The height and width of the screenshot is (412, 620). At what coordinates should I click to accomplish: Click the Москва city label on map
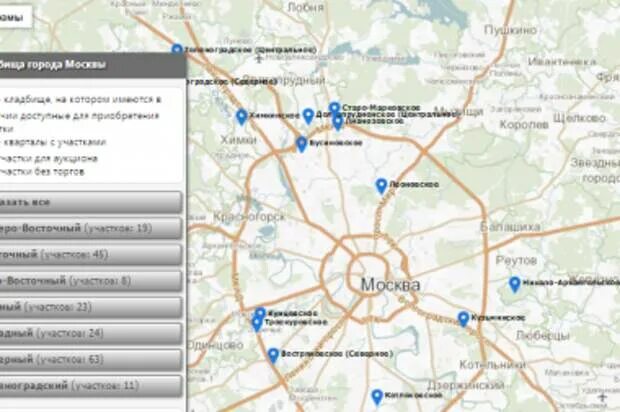click(x=391, y=285)
